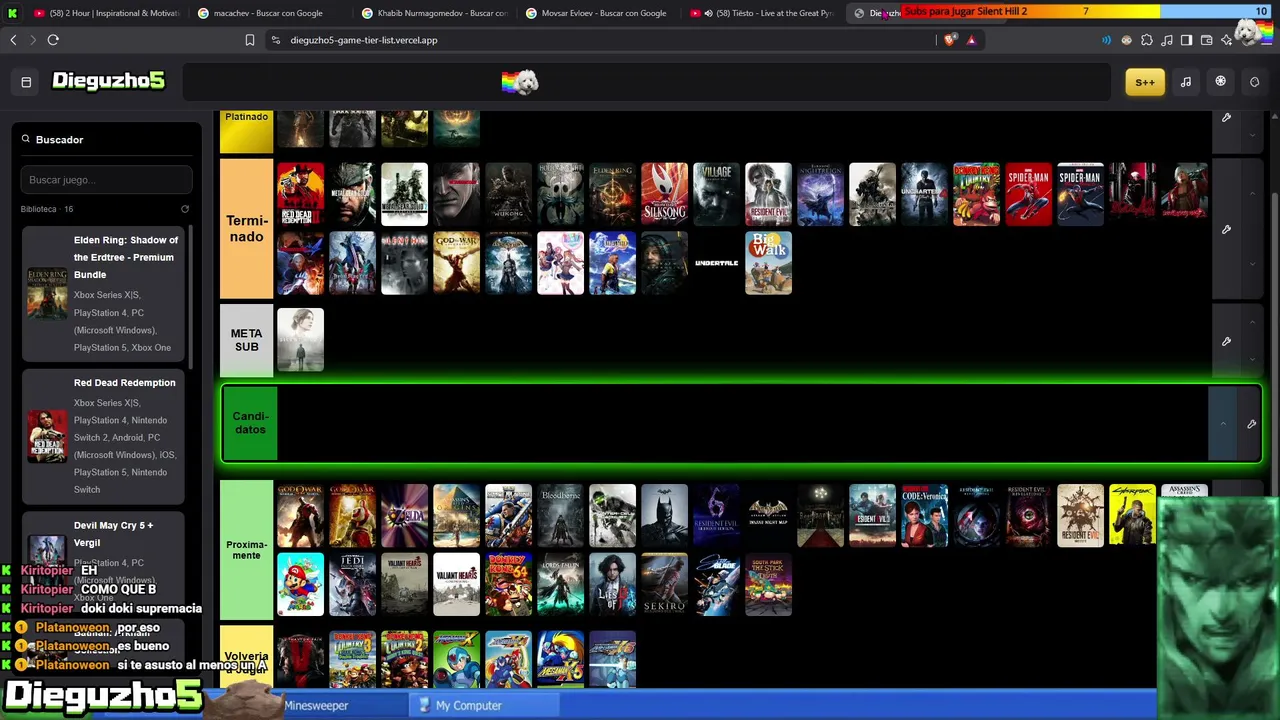Move the Terminado tier up with chevron

[x=1252, y=194]
